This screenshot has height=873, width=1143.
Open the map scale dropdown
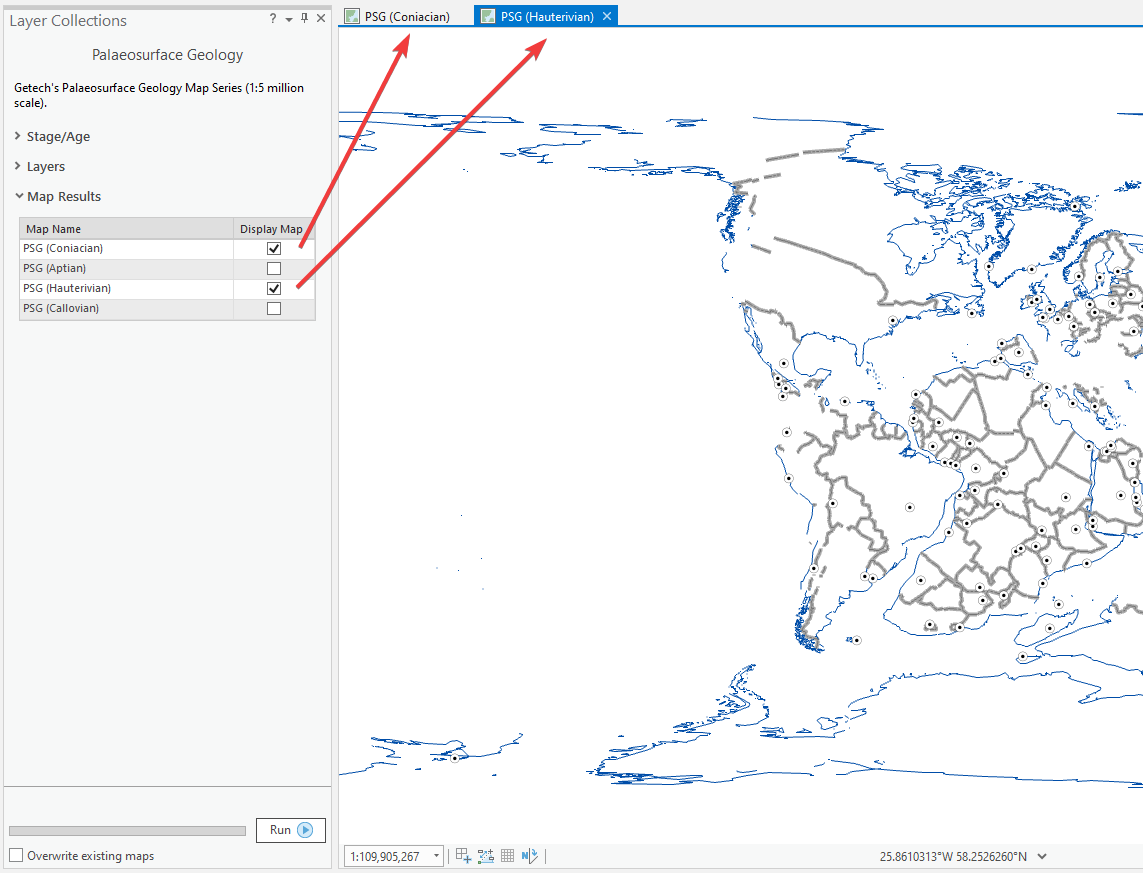point(436,857)
